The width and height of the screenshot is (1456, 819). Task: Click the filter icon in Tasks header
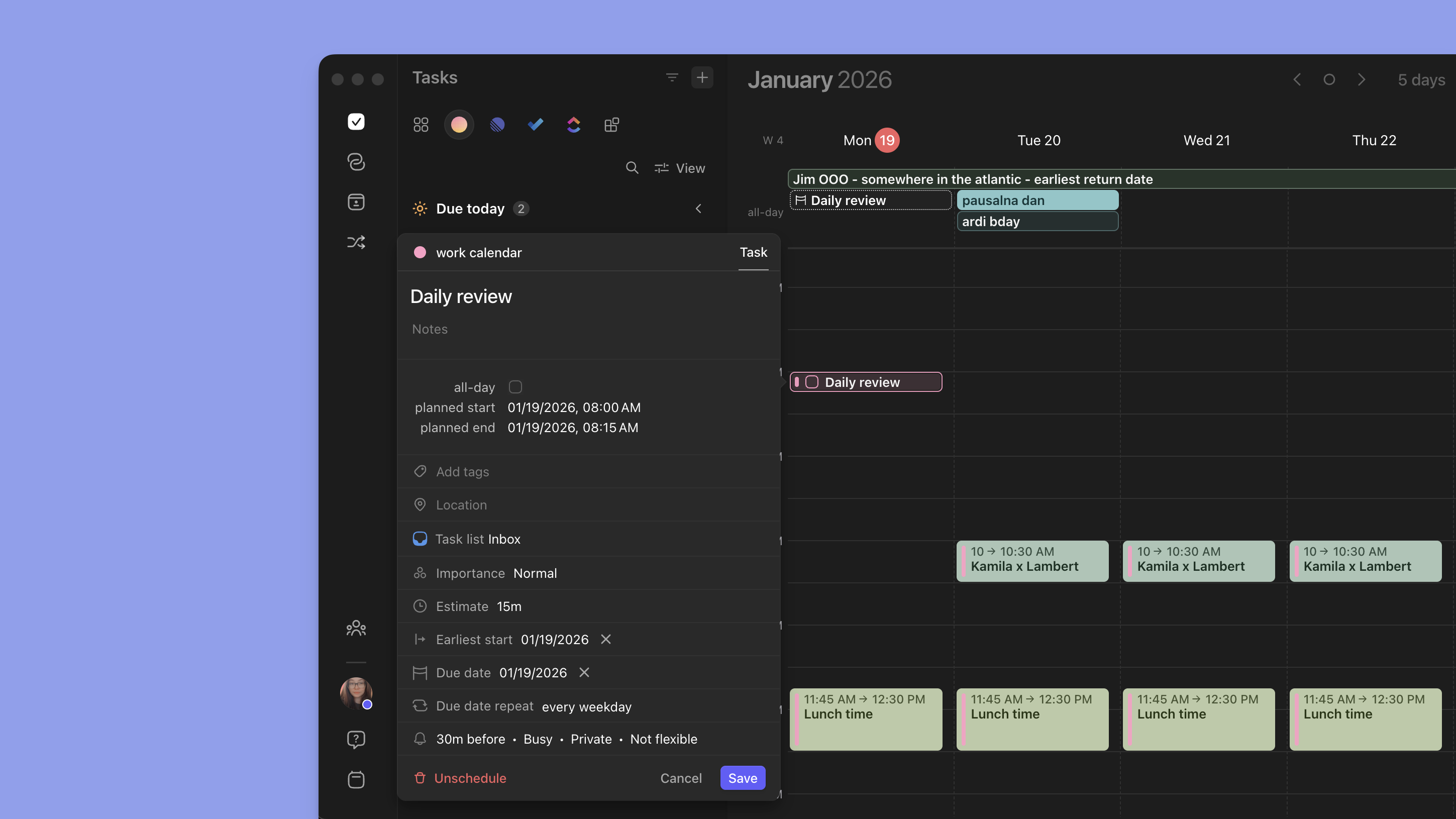point(671,77)
